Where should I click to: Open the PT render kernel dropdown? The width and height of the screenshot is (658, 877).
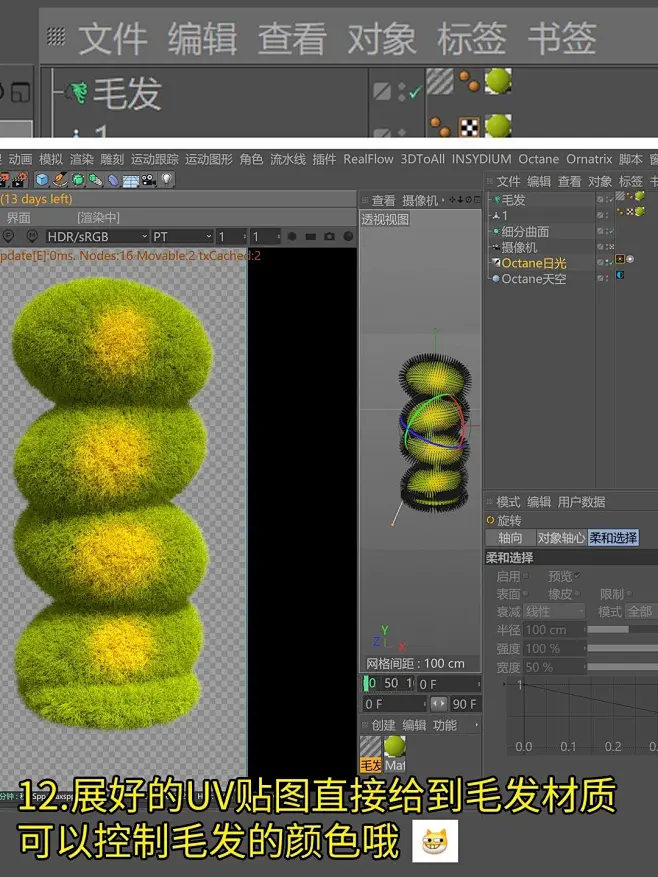coord(182,236)
